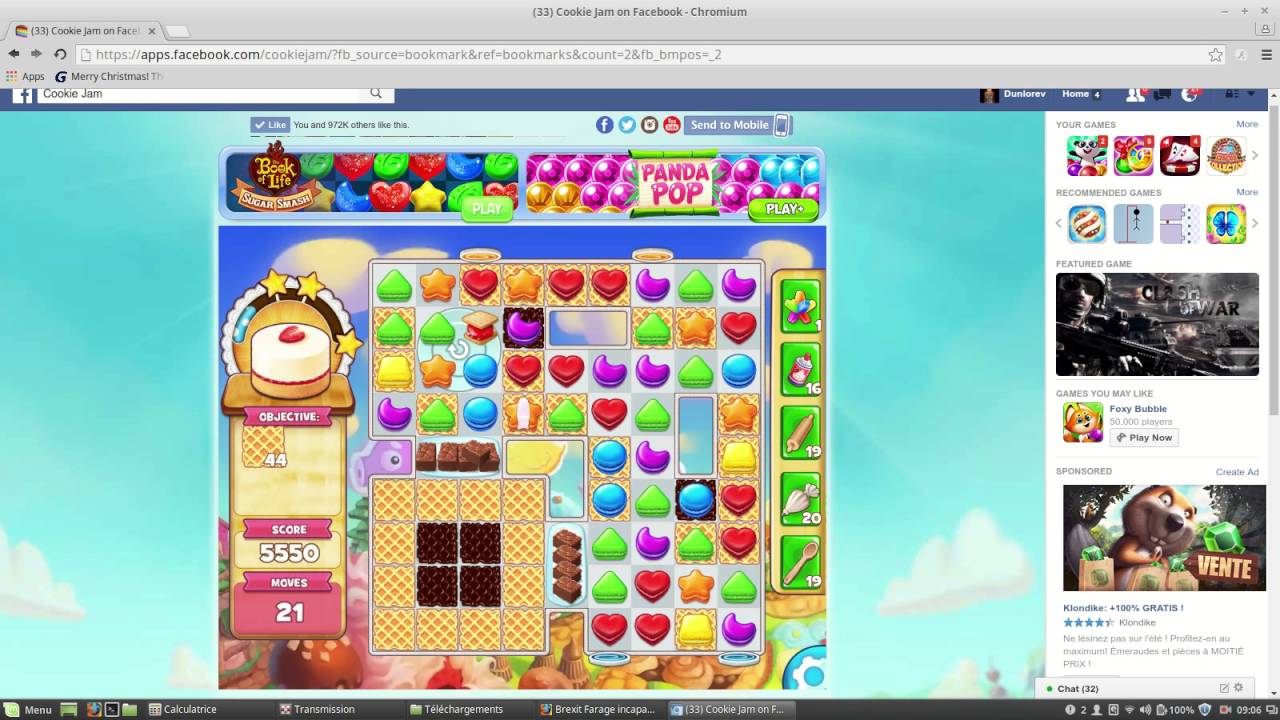The width and height of the screenshot is (1280, 720).
Task: Select the rolling pin booster
Action: [x=800, y=434]
